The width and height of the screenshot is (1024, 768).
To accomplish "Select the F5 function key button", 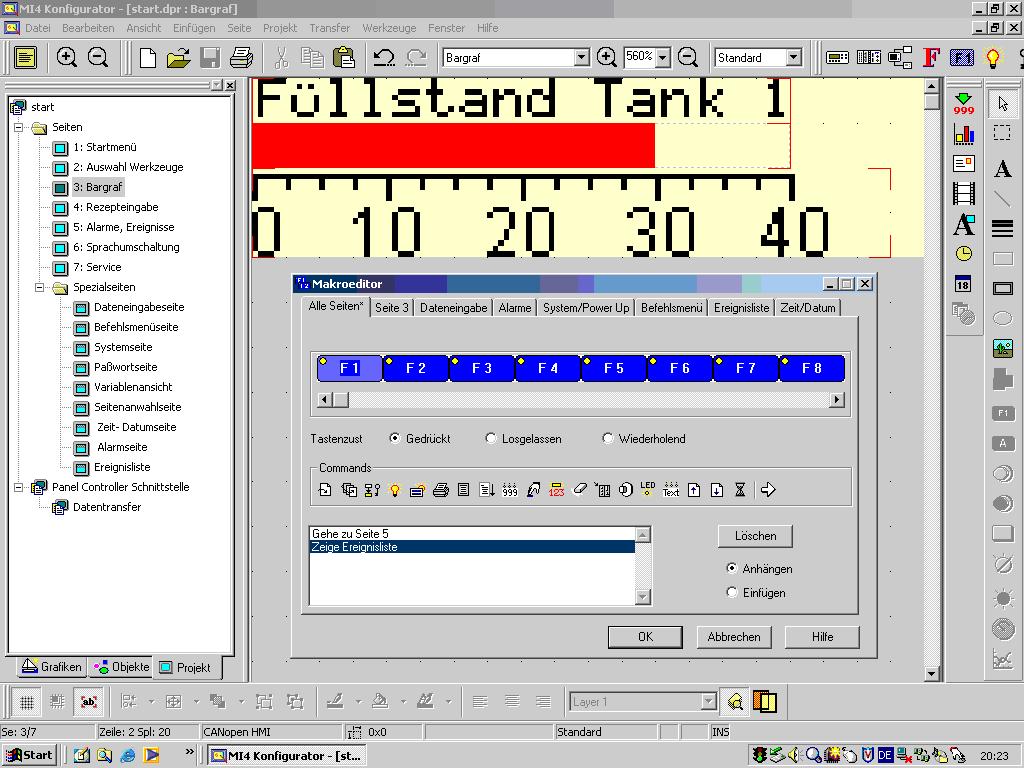I will pos(614,368).
